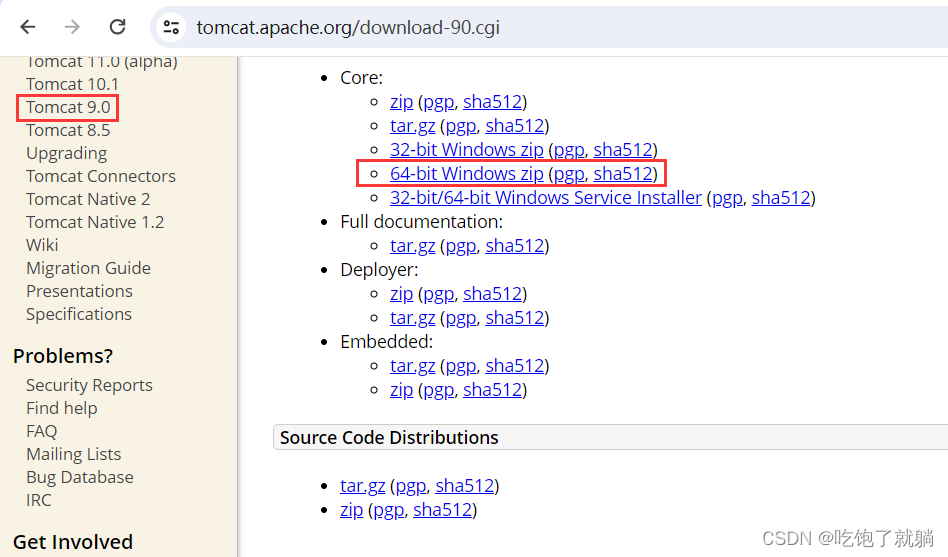Open sha512 checksum for Core zip
This screenshot has width=948, height=557.
[x=492, y=102]
